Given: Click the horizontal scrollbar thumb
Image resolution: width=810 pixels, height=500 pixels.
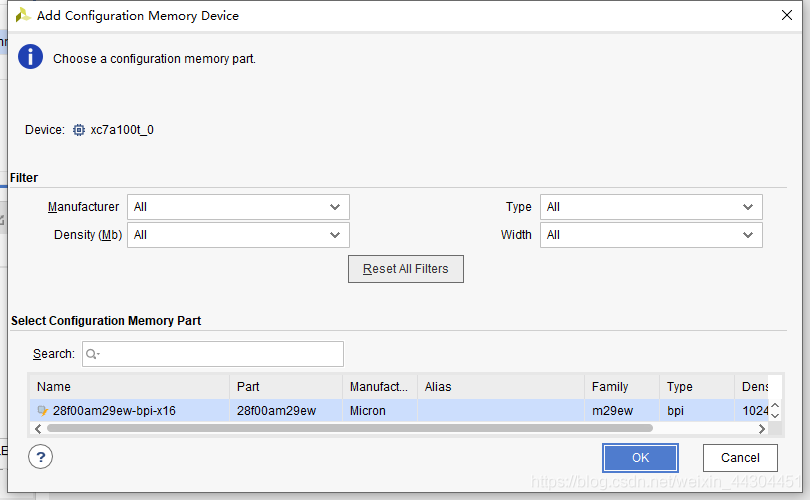Looking at the screenshot, I should pos(350,428).
